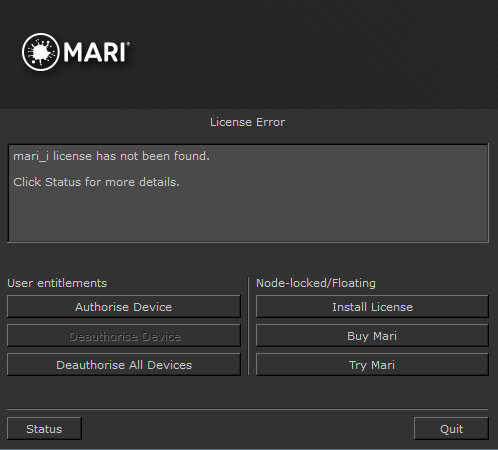Quit the Mari license dialog

click(x=451, y=429)
